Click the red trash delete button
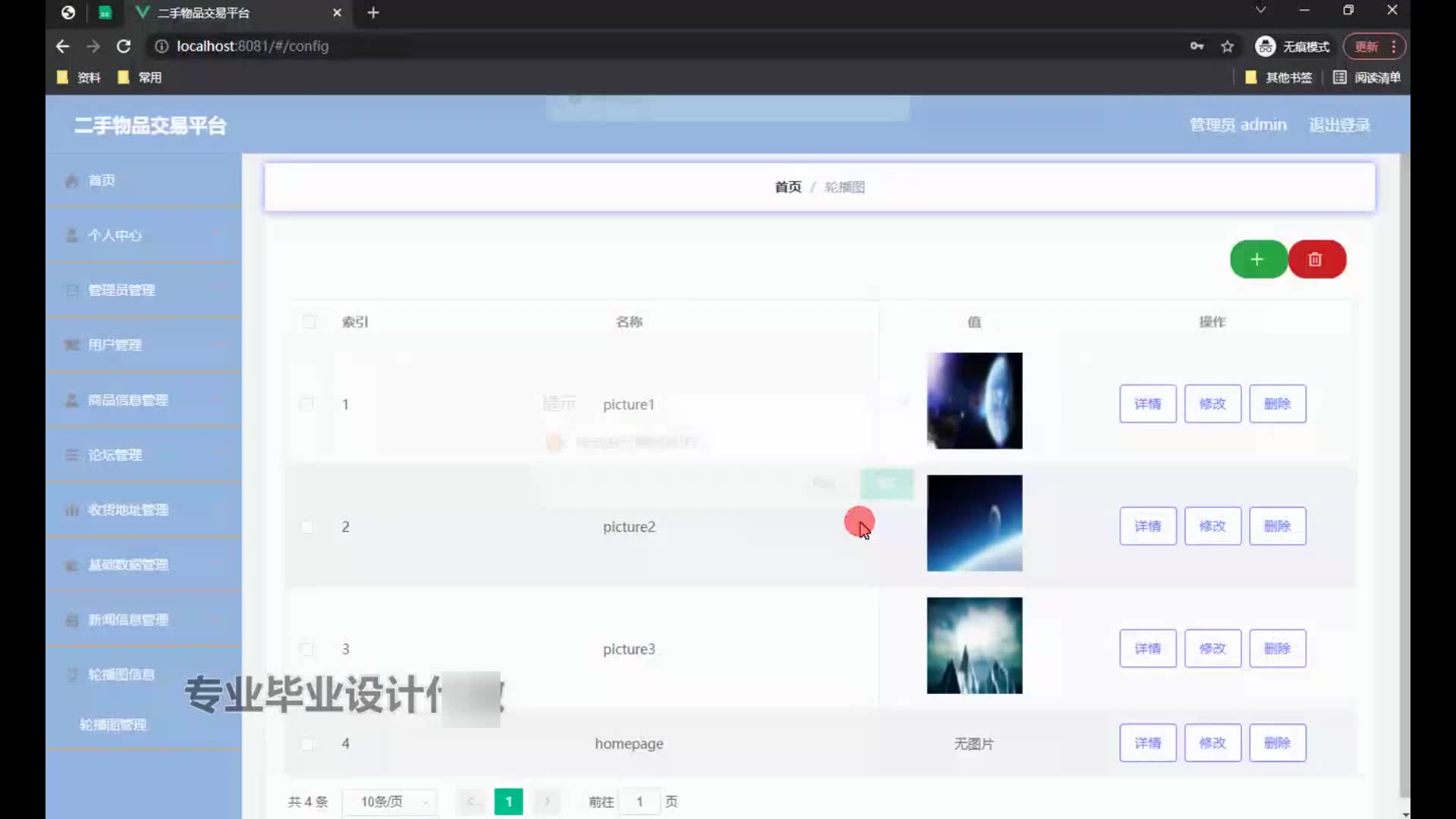Image resolution: width=1456 pixels, height=819 pixels. coord(1316,259)
